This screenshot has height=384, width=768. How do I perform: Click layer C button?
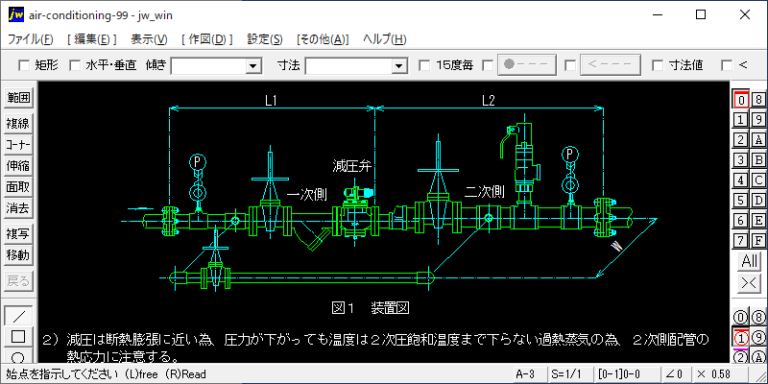point(758,180)
